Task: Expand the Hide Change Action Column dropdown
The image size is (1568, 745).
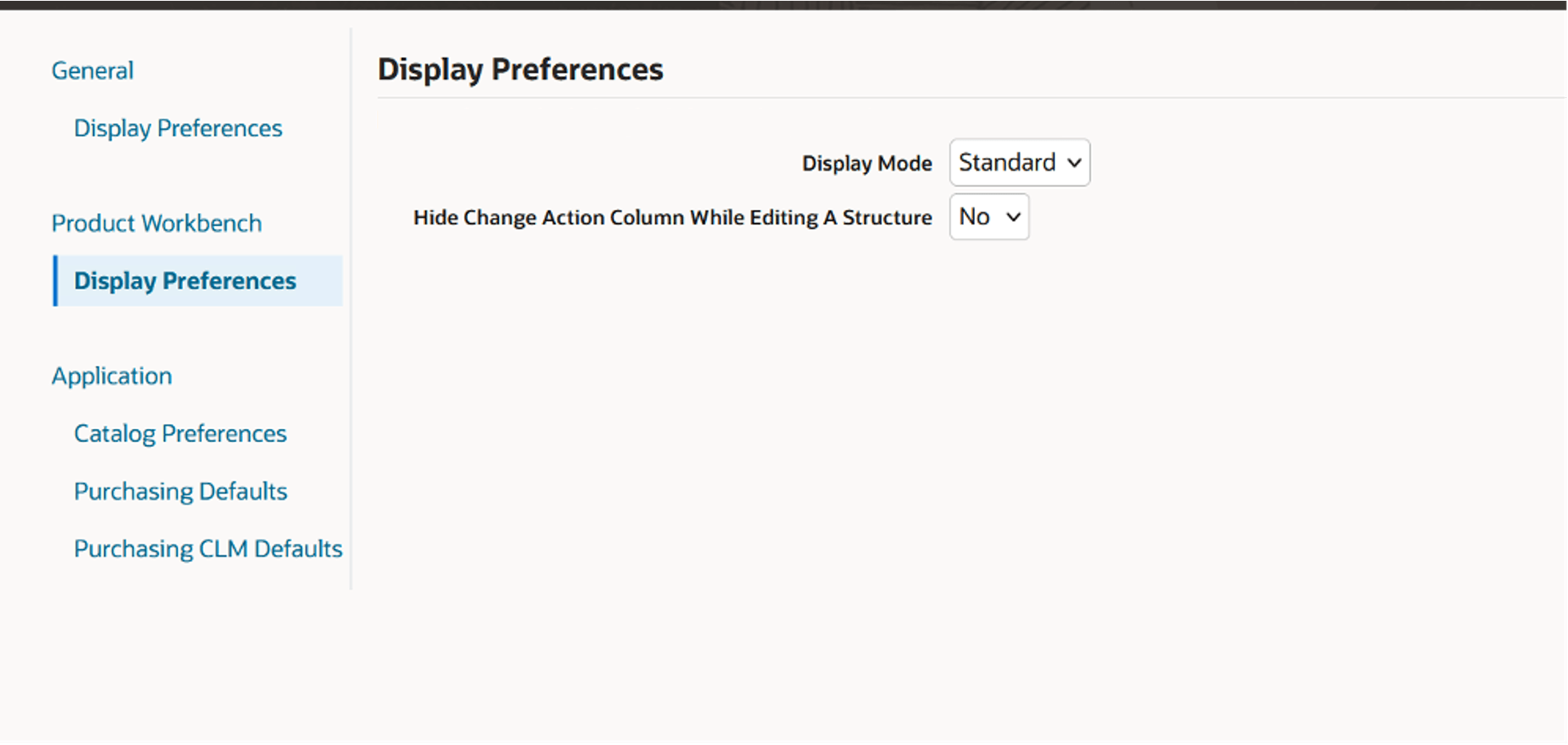Action: click(988, 217)
